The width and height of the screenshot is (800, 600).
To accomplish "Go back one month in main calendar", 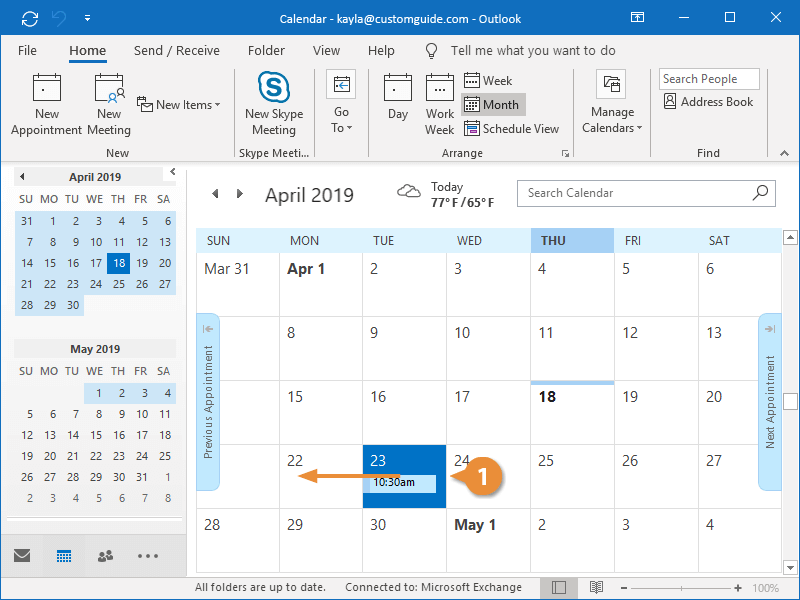I will point(215,194).
